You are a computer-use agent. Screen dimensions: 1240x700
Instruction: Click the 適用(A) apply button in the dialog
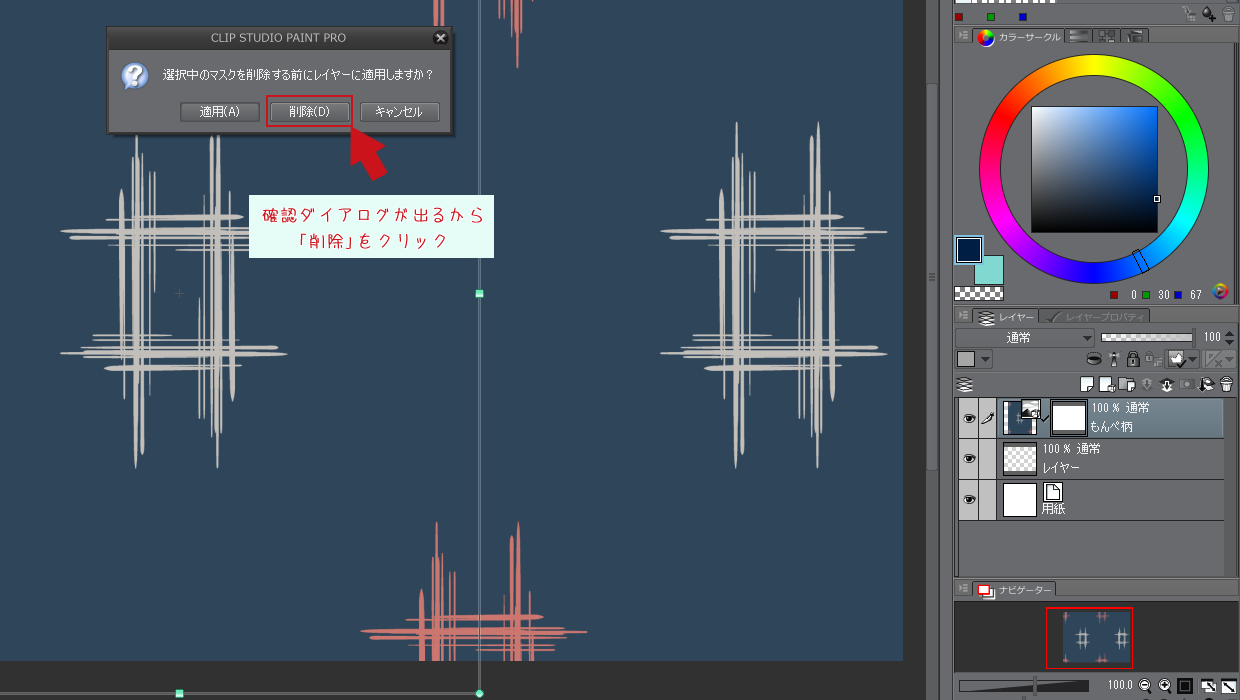point(220,112)
